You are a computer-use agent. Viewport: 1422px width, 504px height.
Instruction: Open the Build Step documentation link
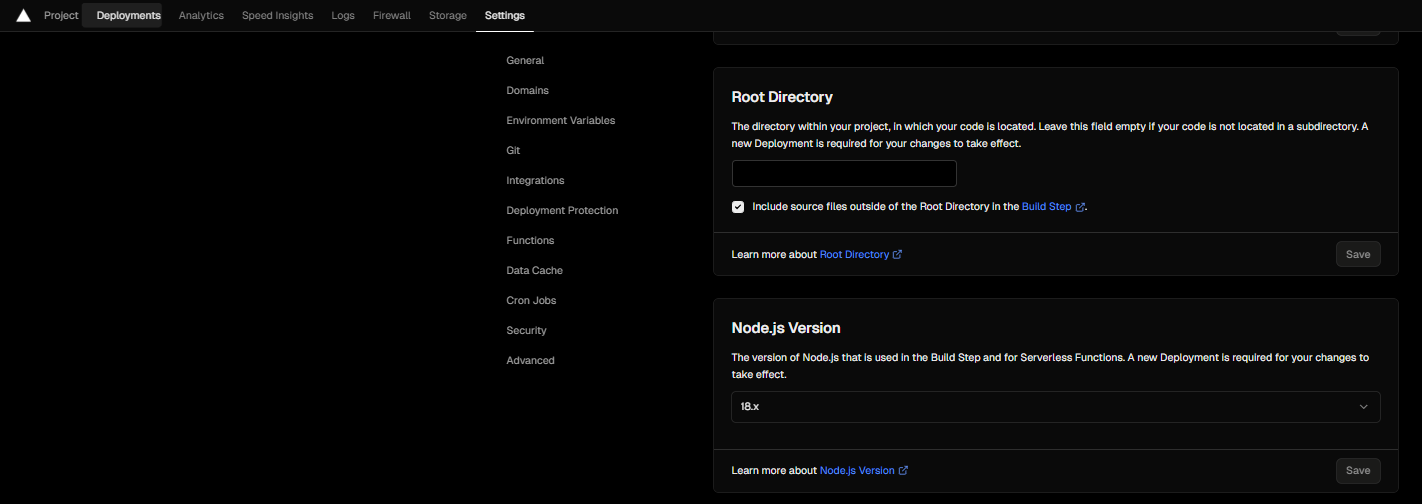pos(1046,207)
